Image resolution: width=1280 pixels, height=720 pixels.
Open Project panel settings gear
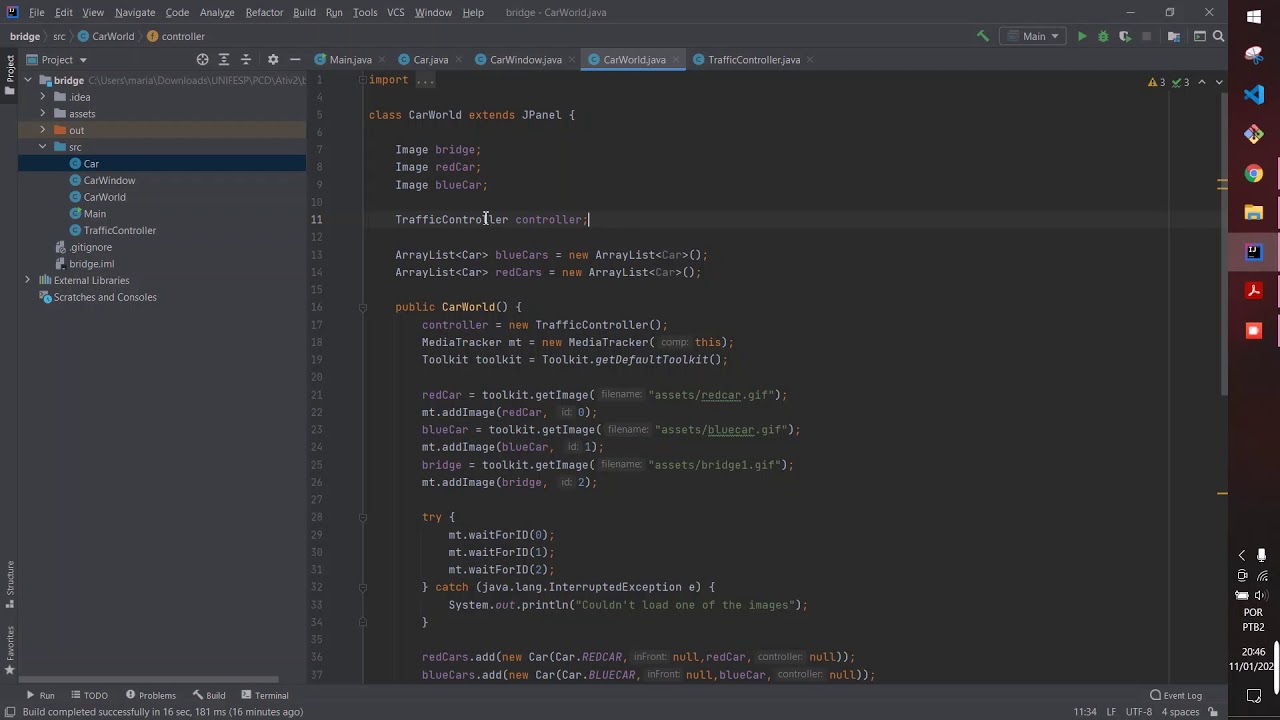(x=272, y=60)
